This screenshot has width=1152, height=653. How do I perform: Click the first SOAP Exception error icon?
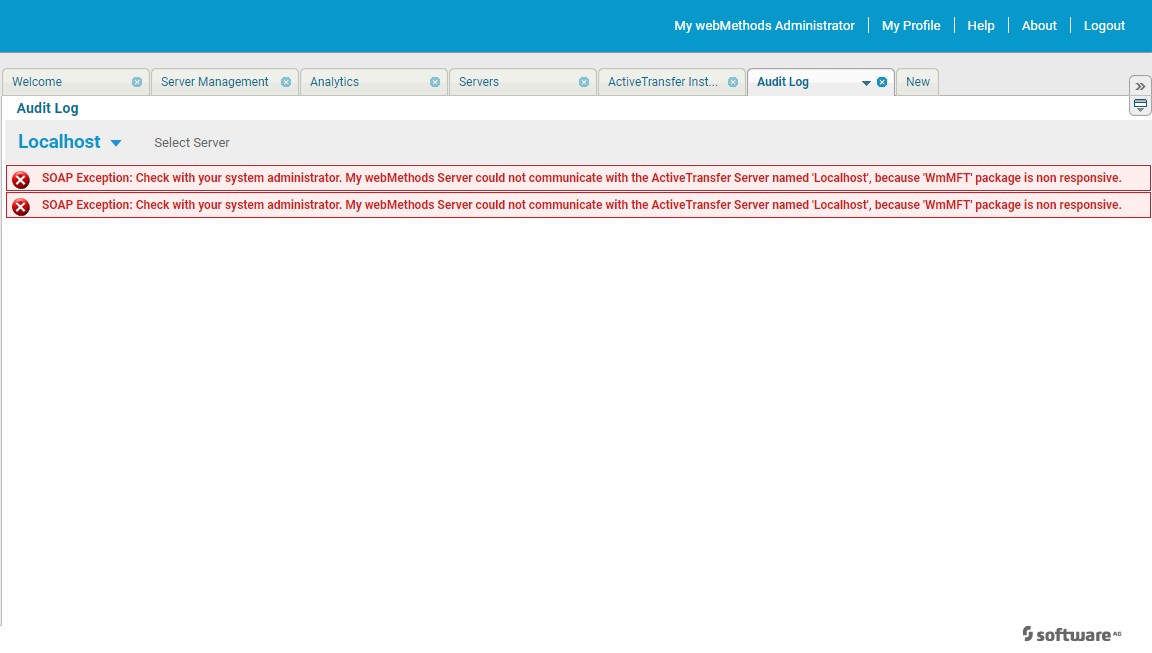pos(21,180)
